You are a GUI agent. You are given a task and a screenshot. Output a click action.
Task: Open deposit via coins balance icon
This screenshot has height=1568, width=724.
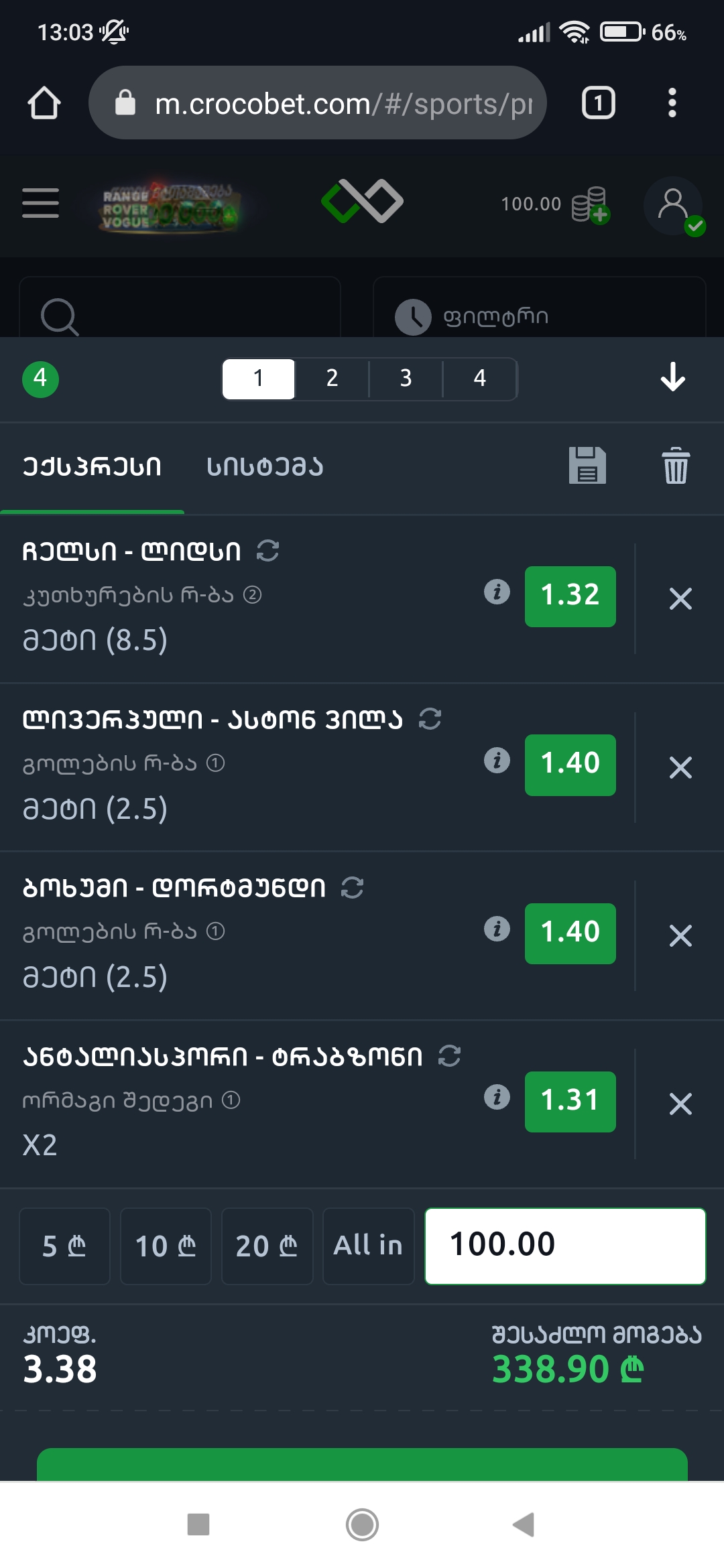point(591,205)
